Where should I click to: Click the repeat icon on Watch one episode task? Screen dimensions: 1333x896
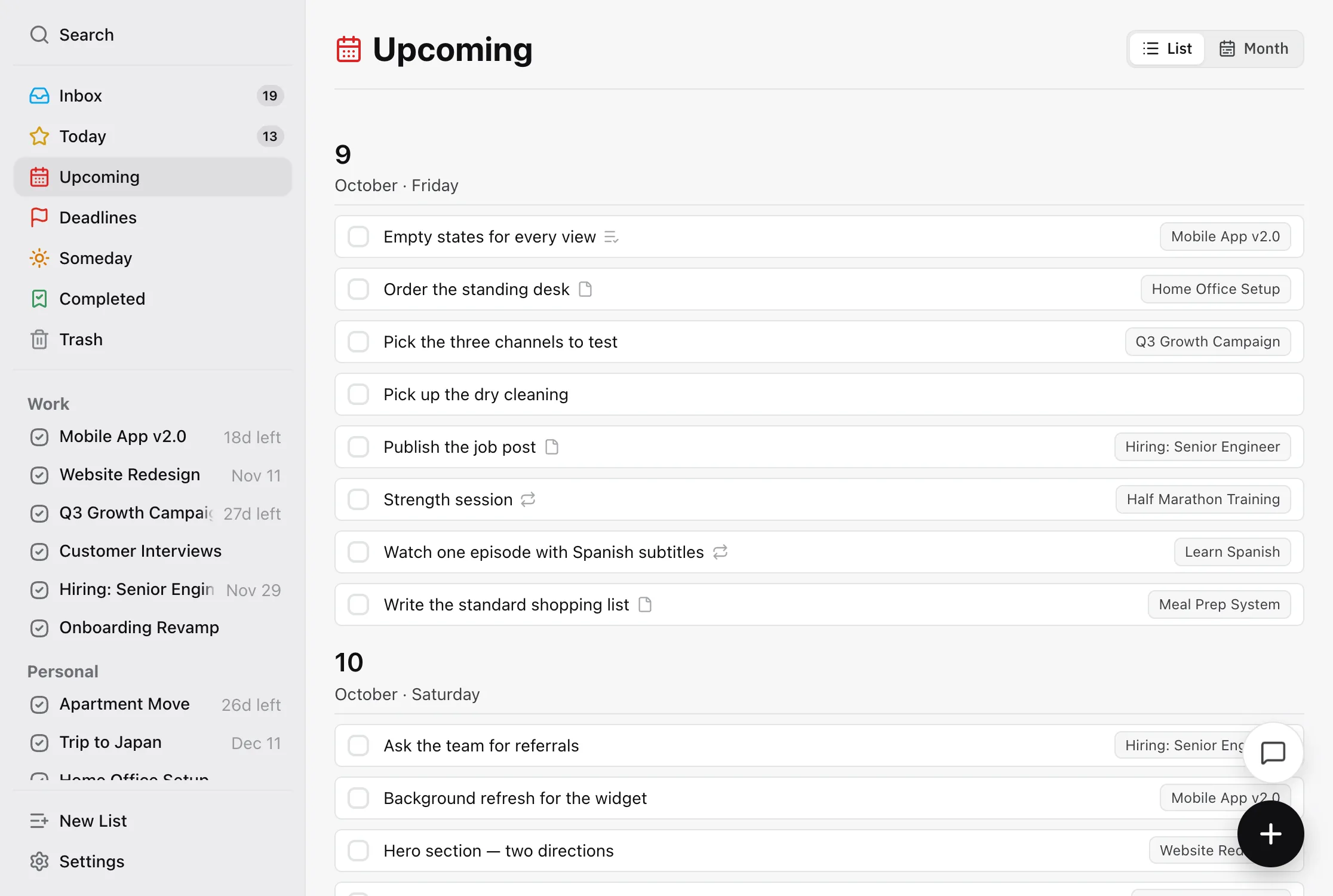[720, 552]
